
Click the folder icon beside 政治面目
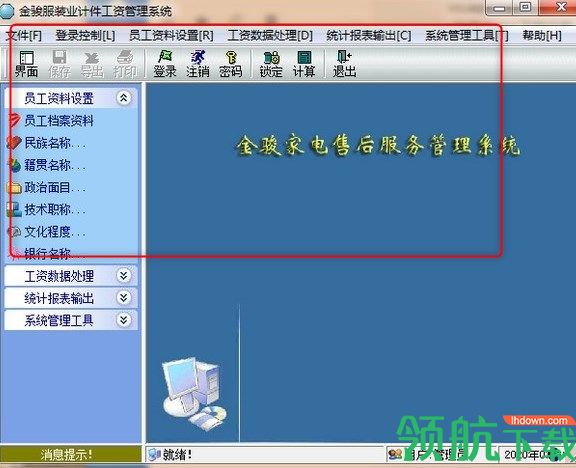coord(14,188)
